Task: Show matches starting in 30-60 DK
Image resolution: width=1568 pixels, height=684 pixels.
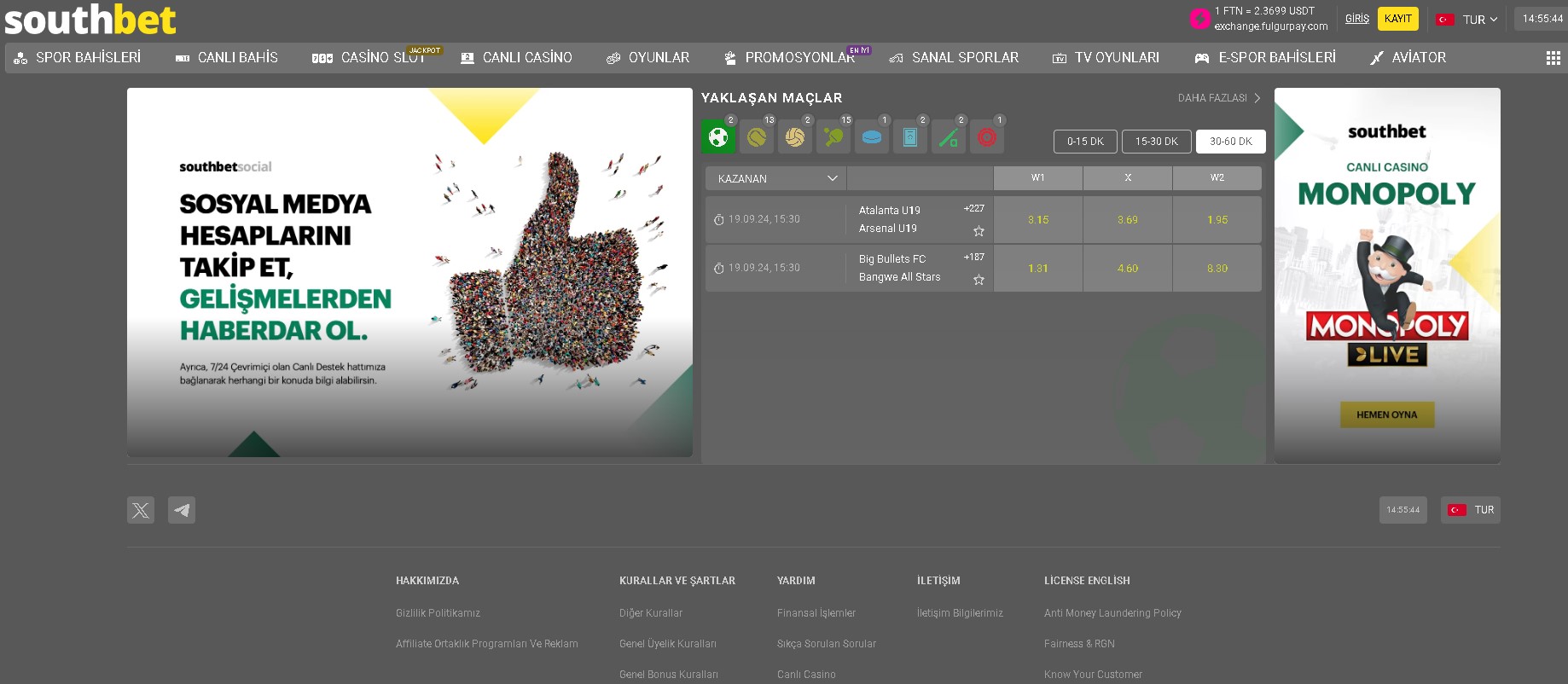Action: pos(1231,142)
